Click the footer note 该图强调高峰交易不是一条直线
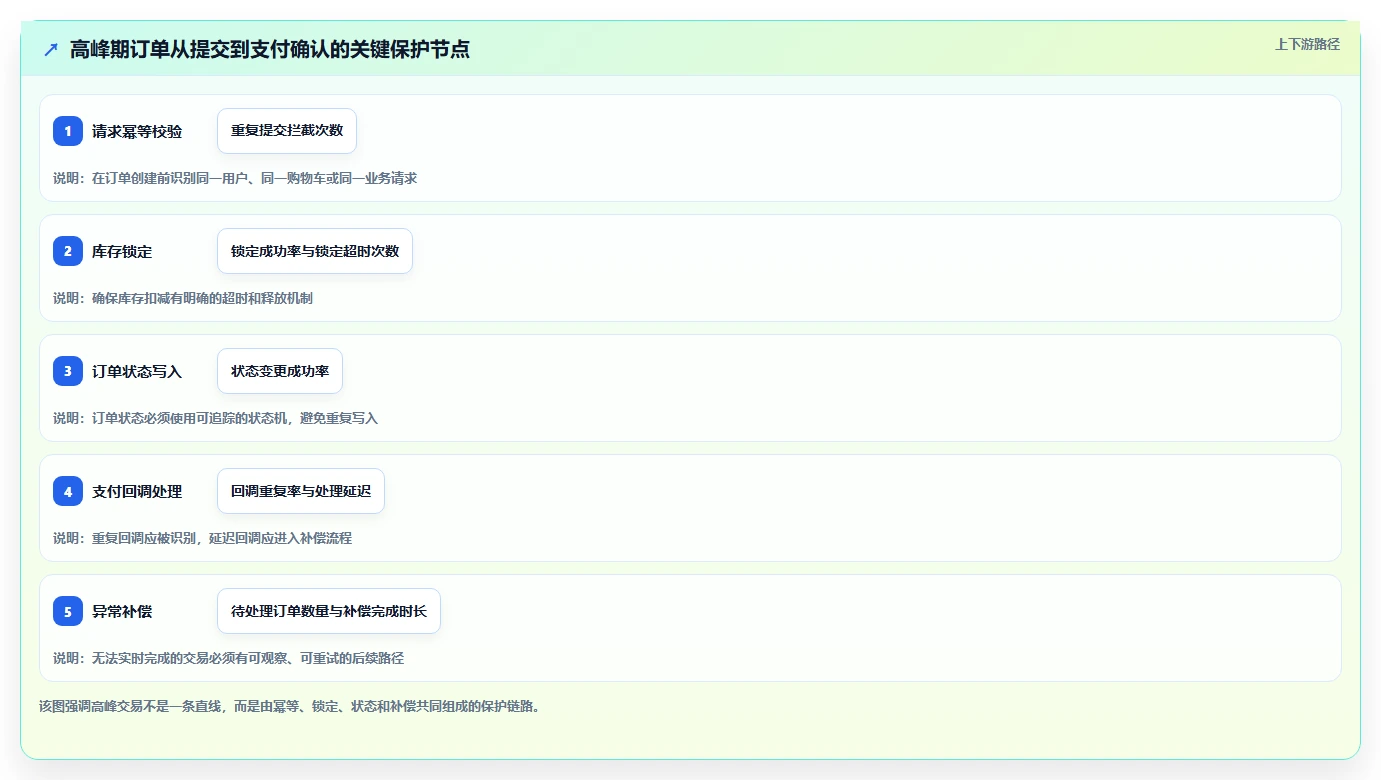Viewport: 1381px width, 780px height. 290,706
